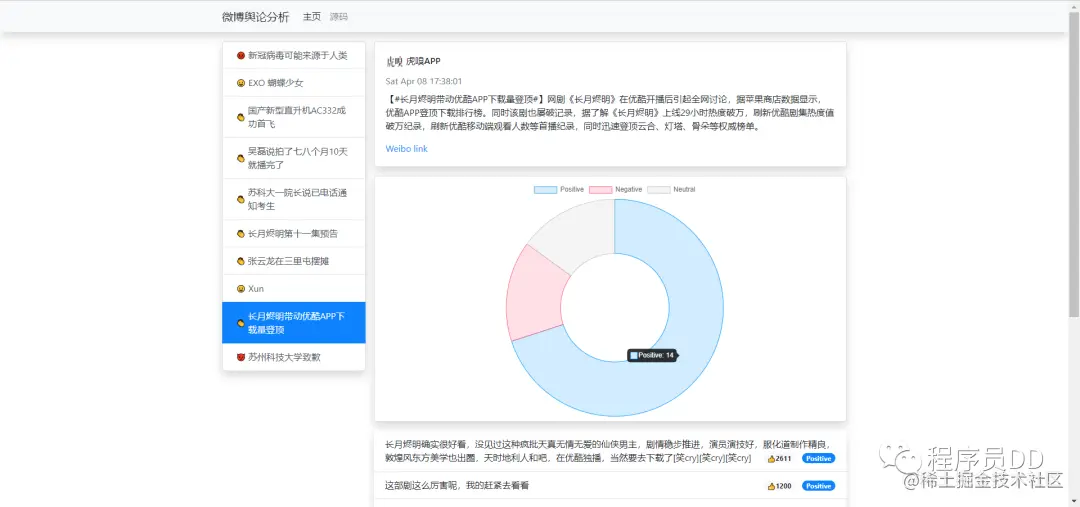This screenshot has width=1080, height=507.
Task: Select the topic EXO 蝴蝶少女
Action: 294,83
